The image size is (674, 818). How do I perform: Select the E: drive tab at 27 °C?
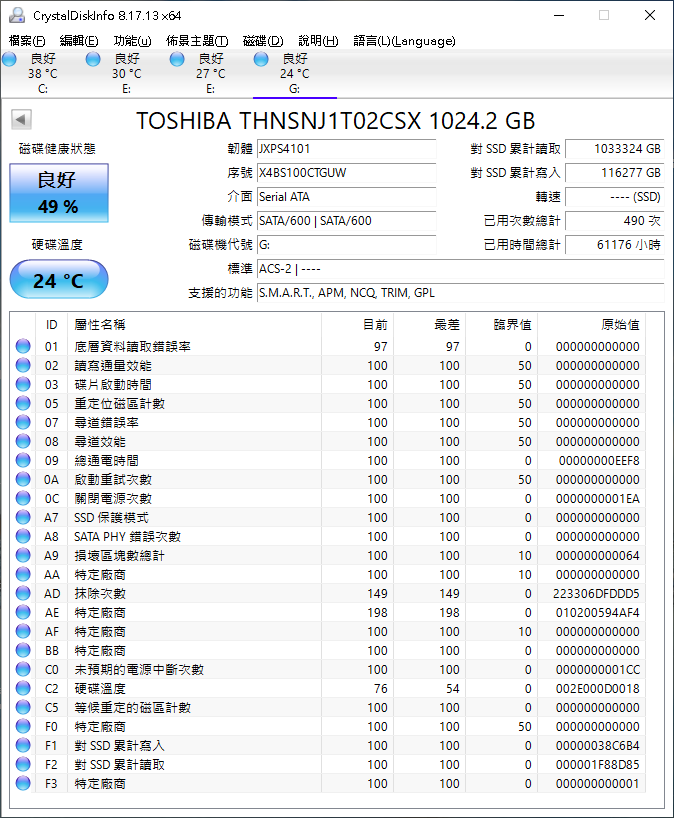tap(211, 74)
